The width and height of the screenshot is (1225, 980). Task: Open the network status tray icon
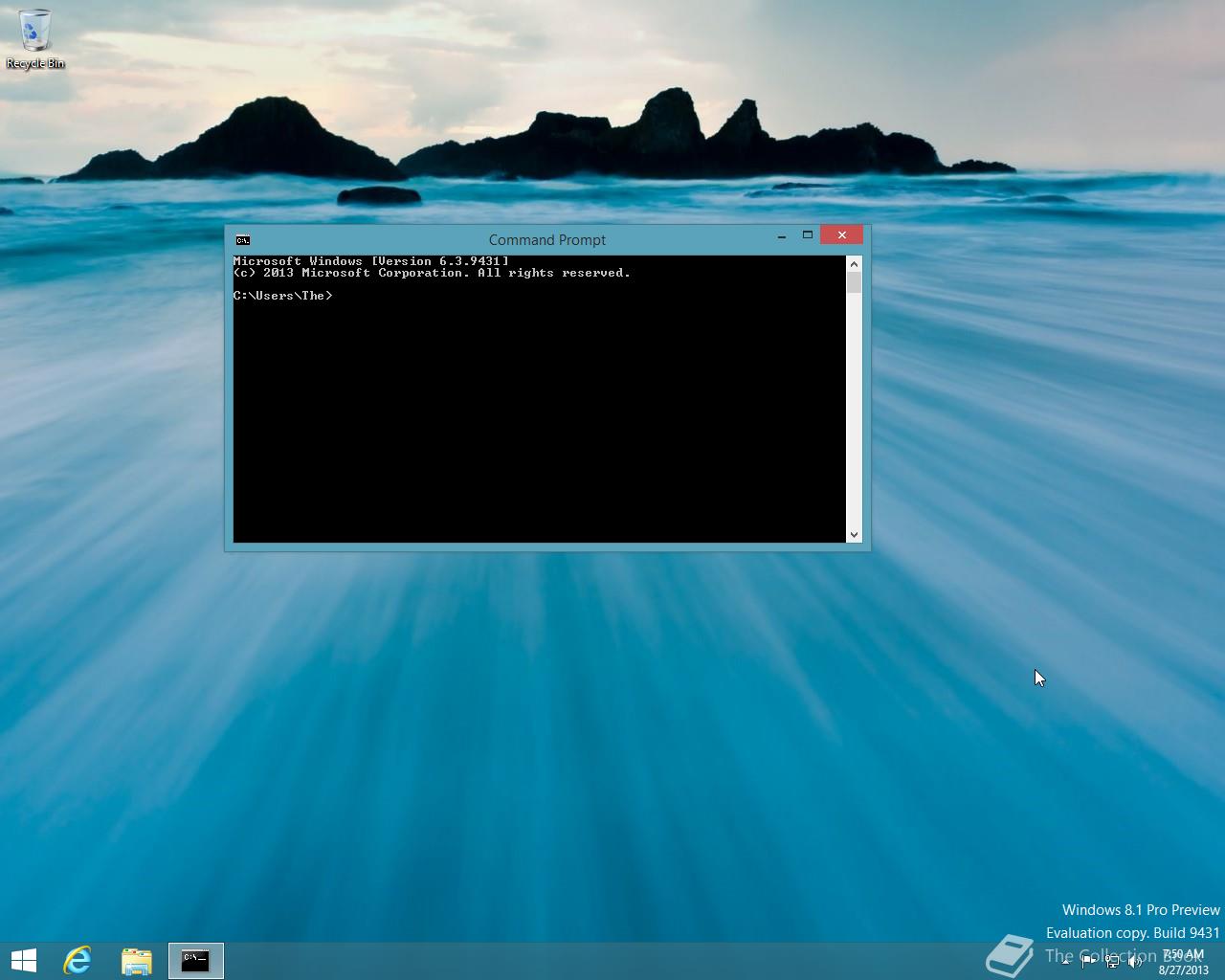[x=1112, y=962]
